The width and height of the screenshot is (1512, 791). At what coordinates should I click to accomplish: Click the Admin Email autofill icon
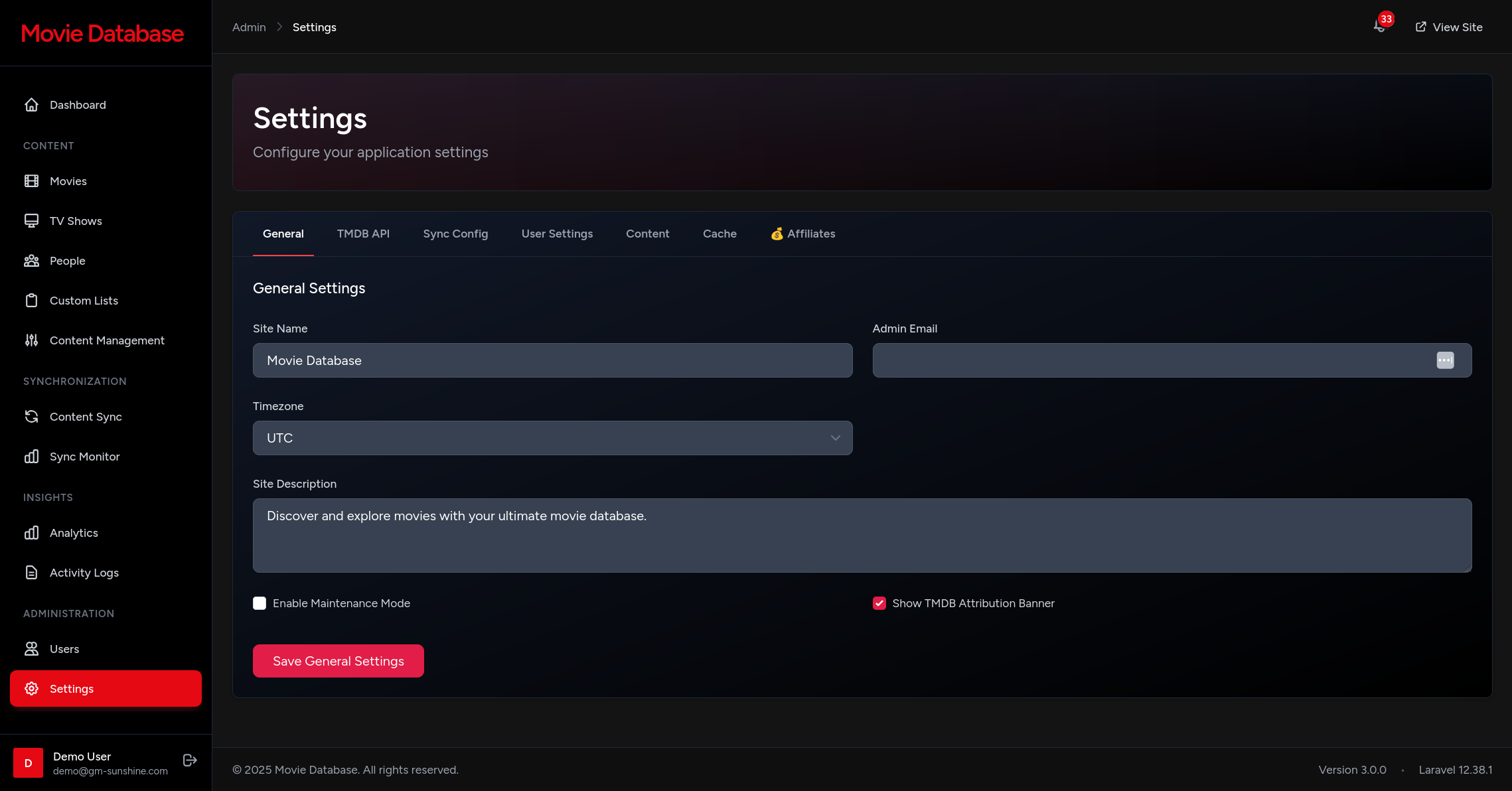pyautogui.click(x=1445, y=360)
